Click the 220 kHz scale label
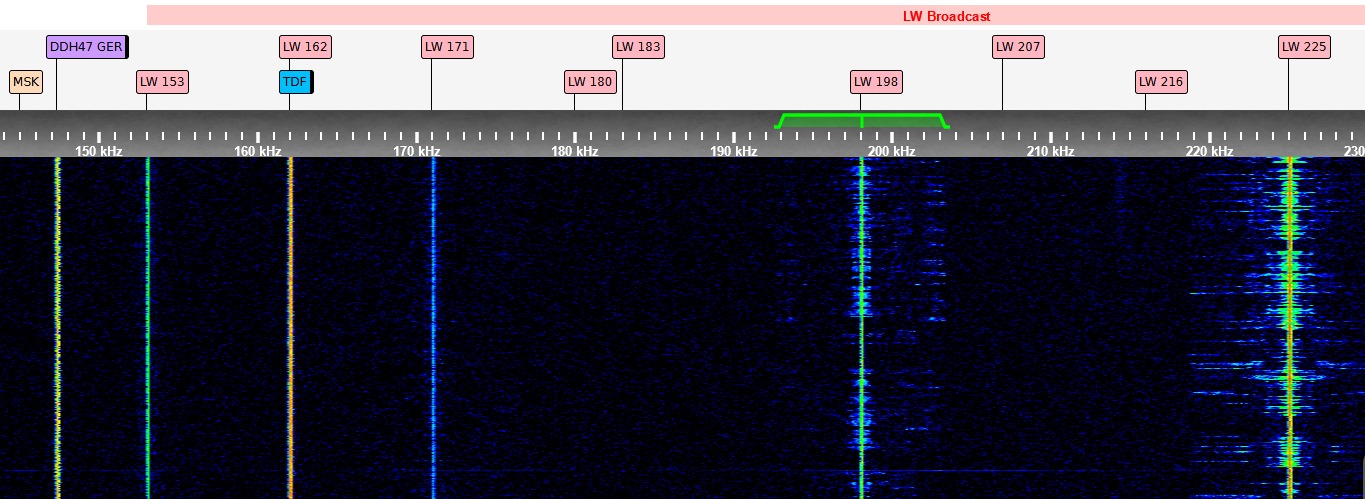Viewport: 1365px width, 499px height. coord(1209,151)
